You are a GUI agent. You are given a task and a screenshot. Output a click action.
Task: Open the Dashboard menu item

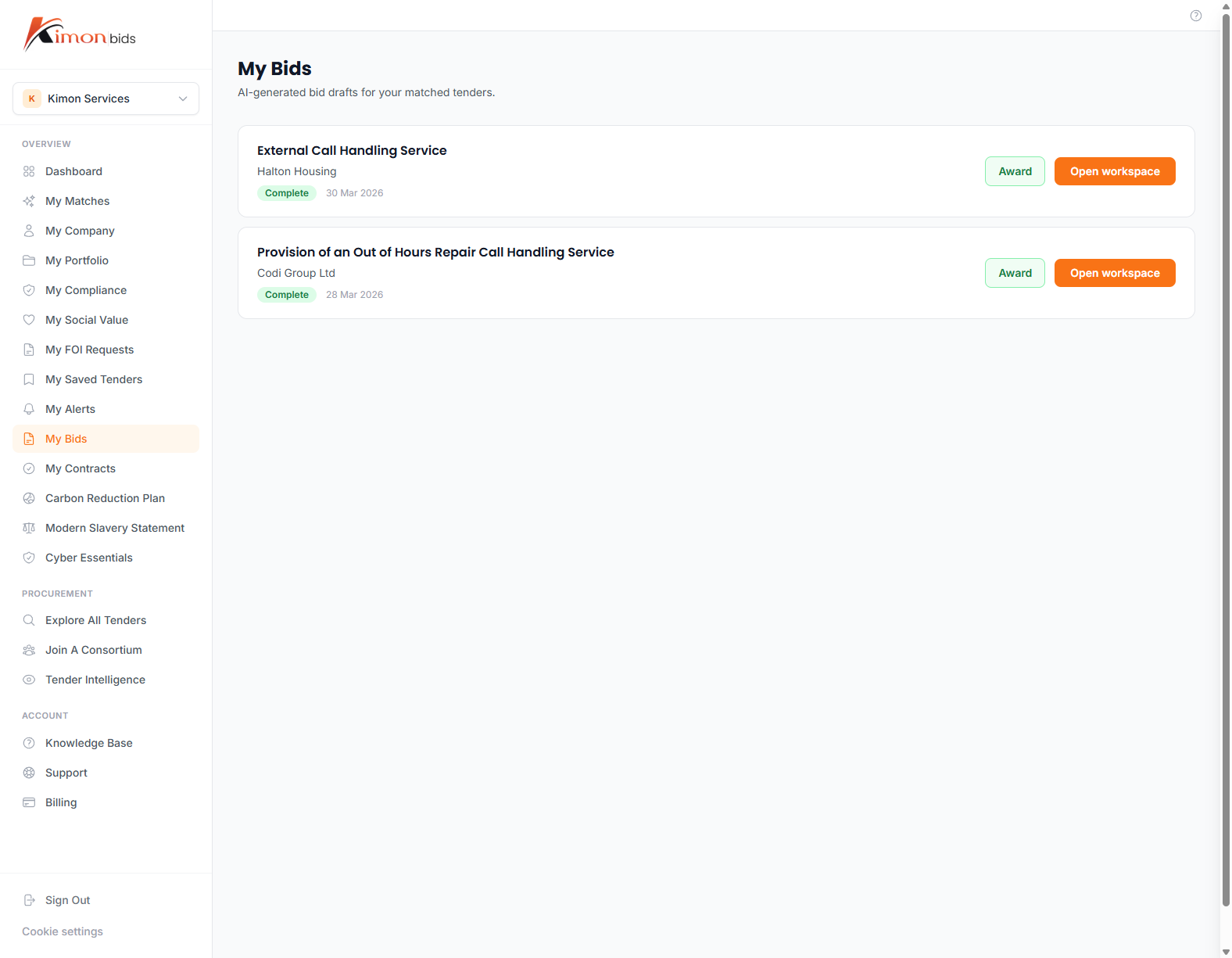pyautogui.click(x=106, y=171)
